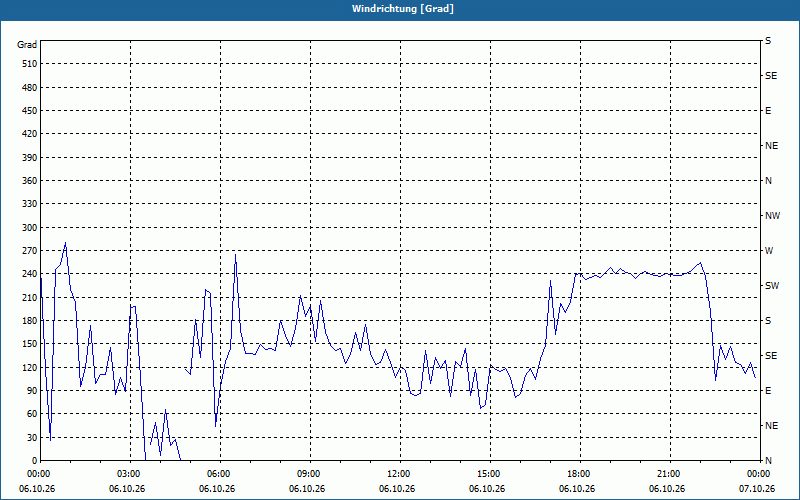This screenshot has height=500, width=800.
Task: Click the E compass label at 90 level
Action: tap(768, 391)
